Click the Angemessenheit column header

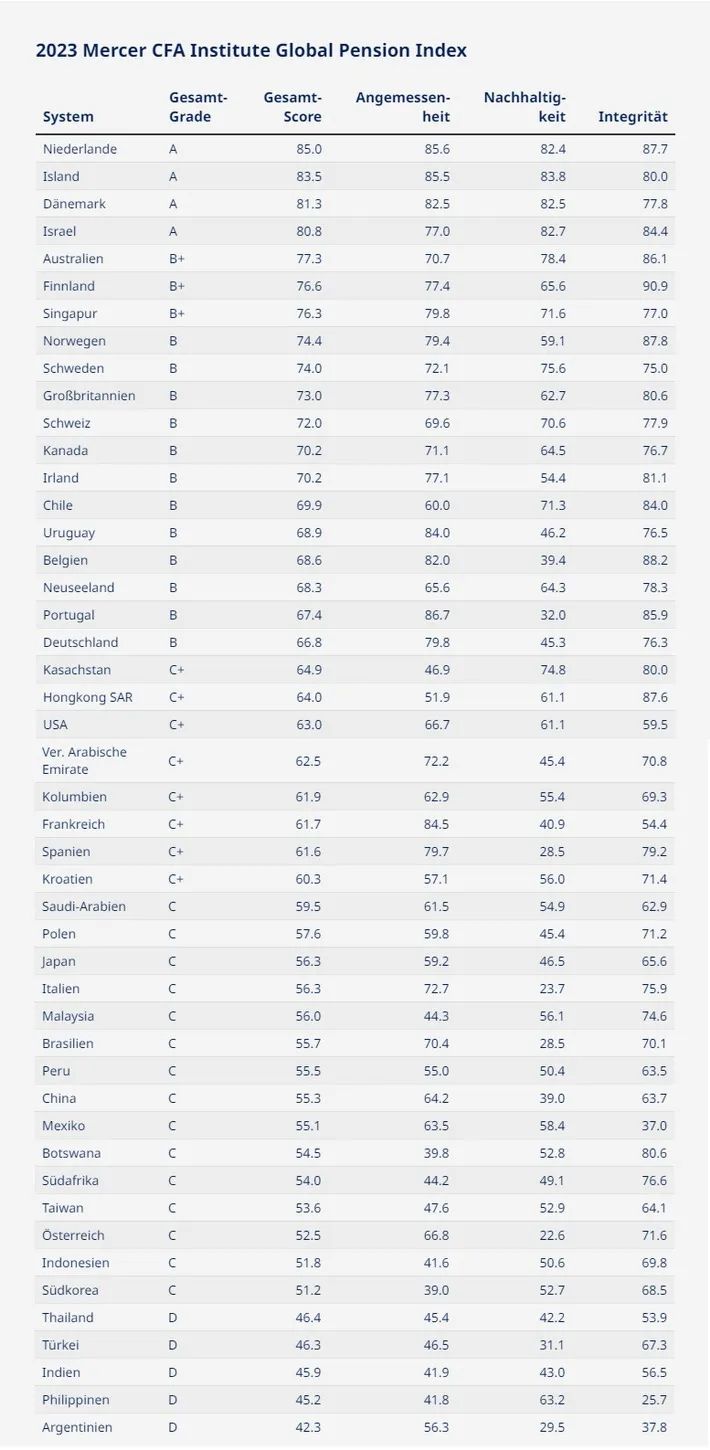pos(402,107)
